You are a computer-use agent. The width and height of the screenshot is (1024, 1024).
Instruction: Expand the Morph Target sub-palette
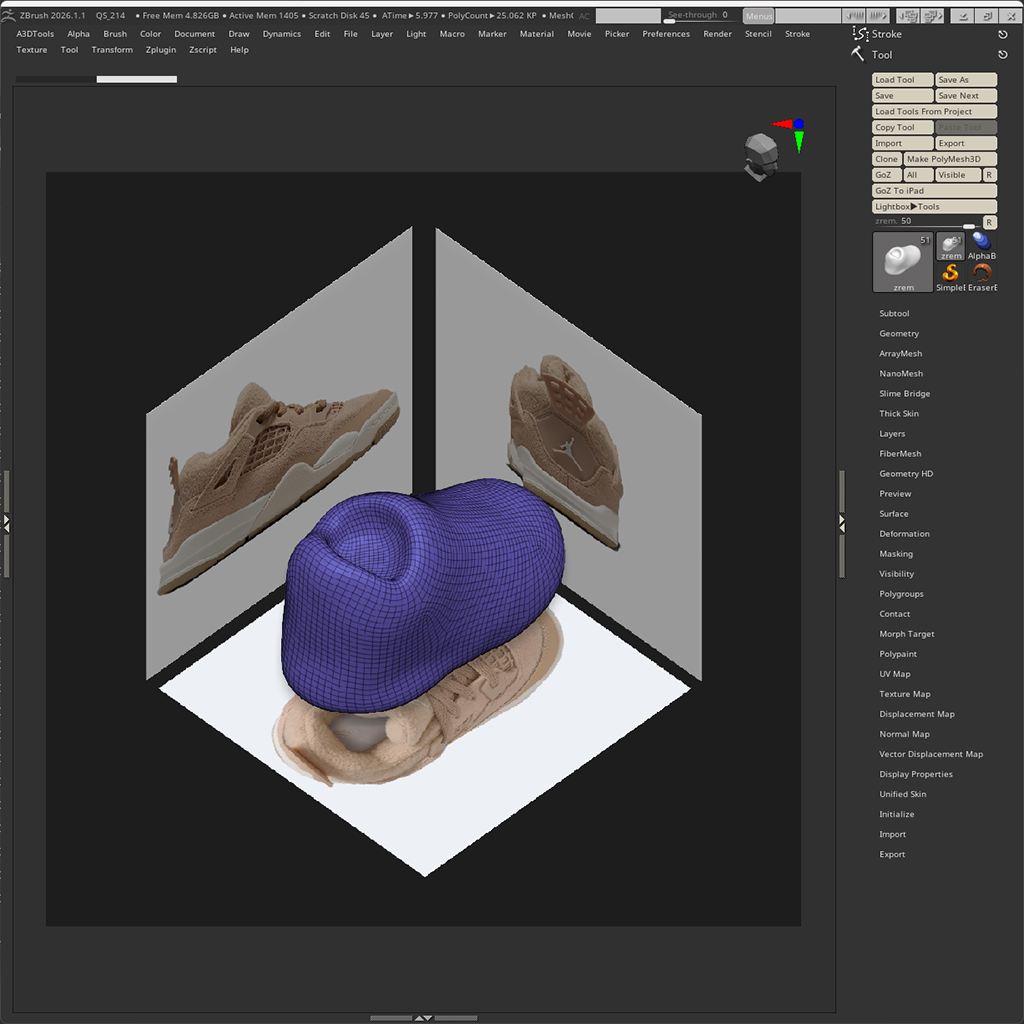906,634
